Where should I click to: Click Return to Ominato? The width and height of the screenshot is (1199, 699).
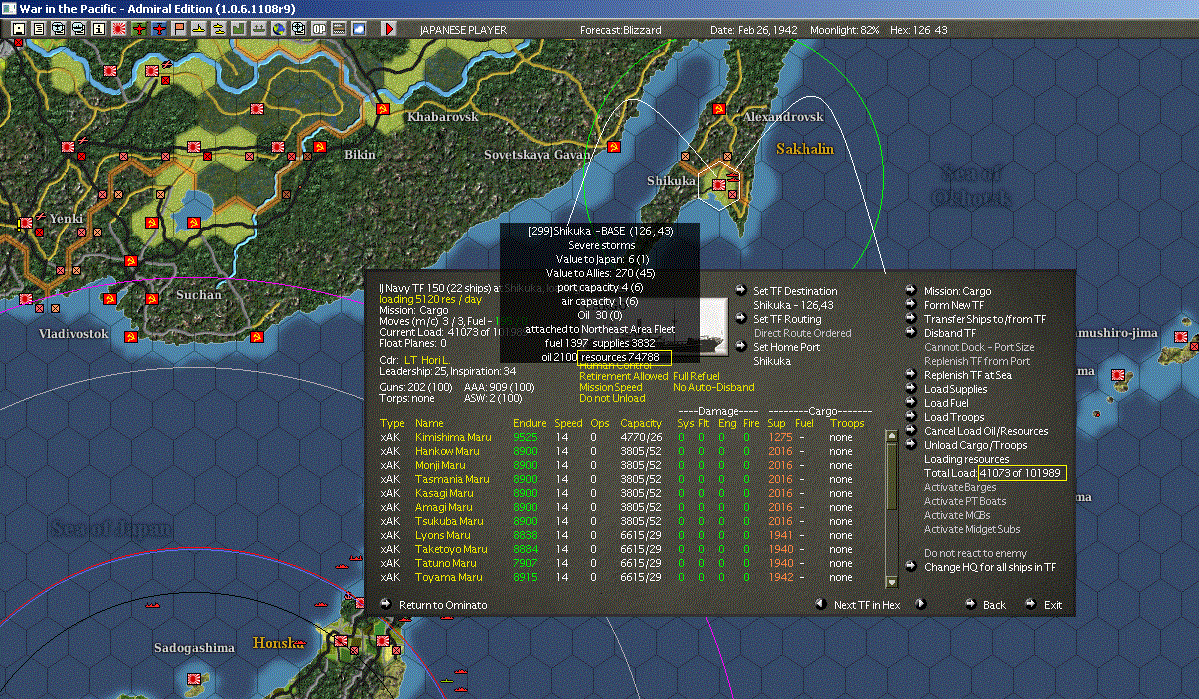click(443, 605)
